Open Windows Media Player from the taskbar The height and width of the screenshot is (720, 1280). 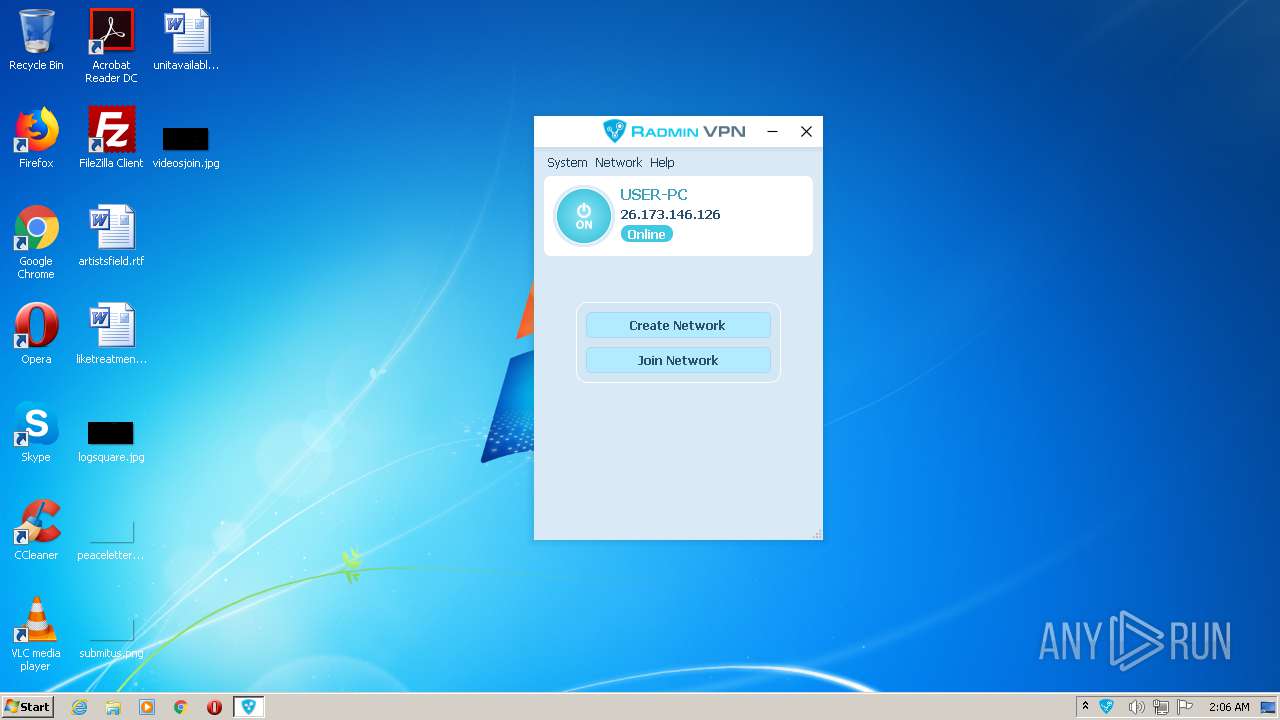click(x=147, y=707)
